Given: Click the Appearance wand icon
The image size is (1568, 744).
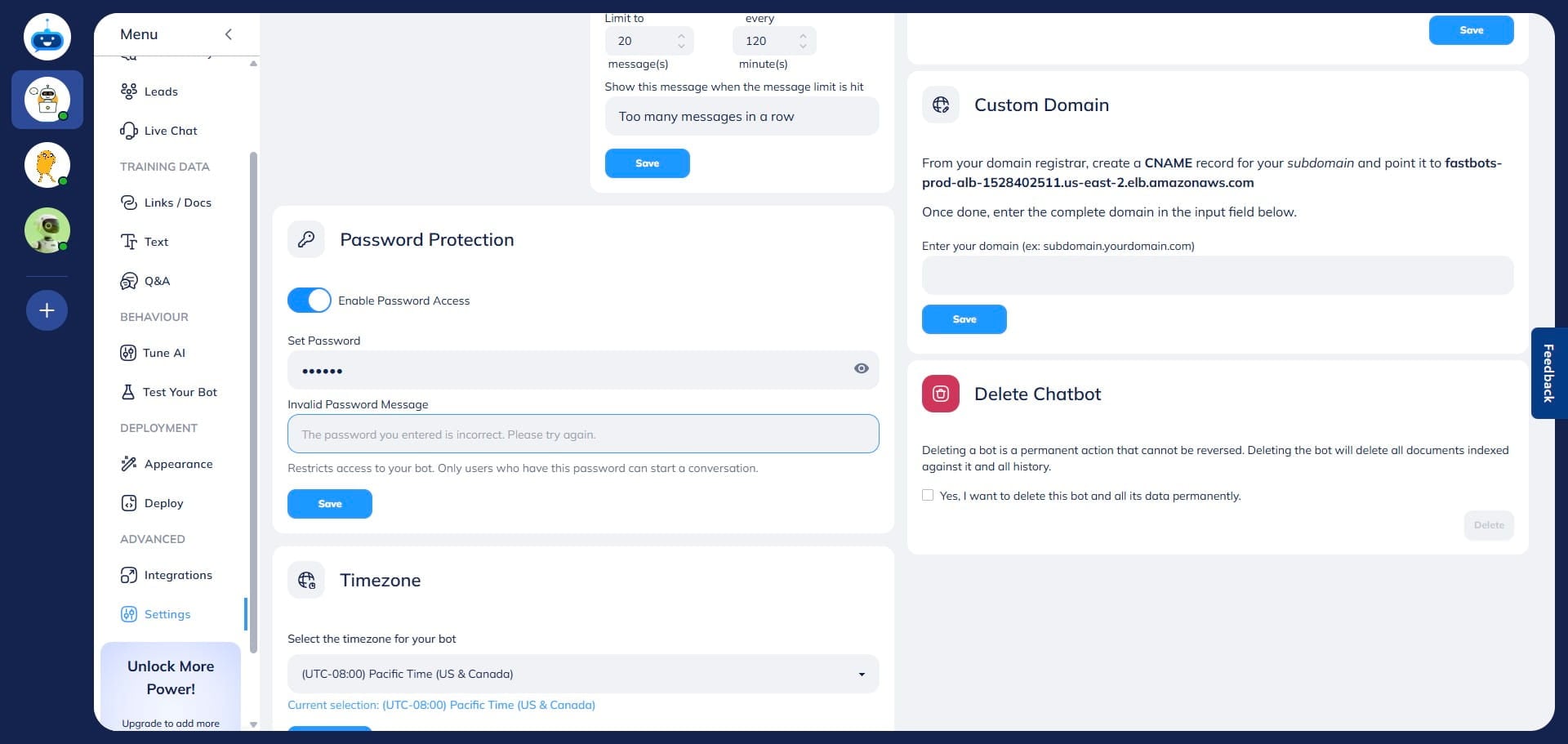Looking at the screenshot, I should [128, 464].
